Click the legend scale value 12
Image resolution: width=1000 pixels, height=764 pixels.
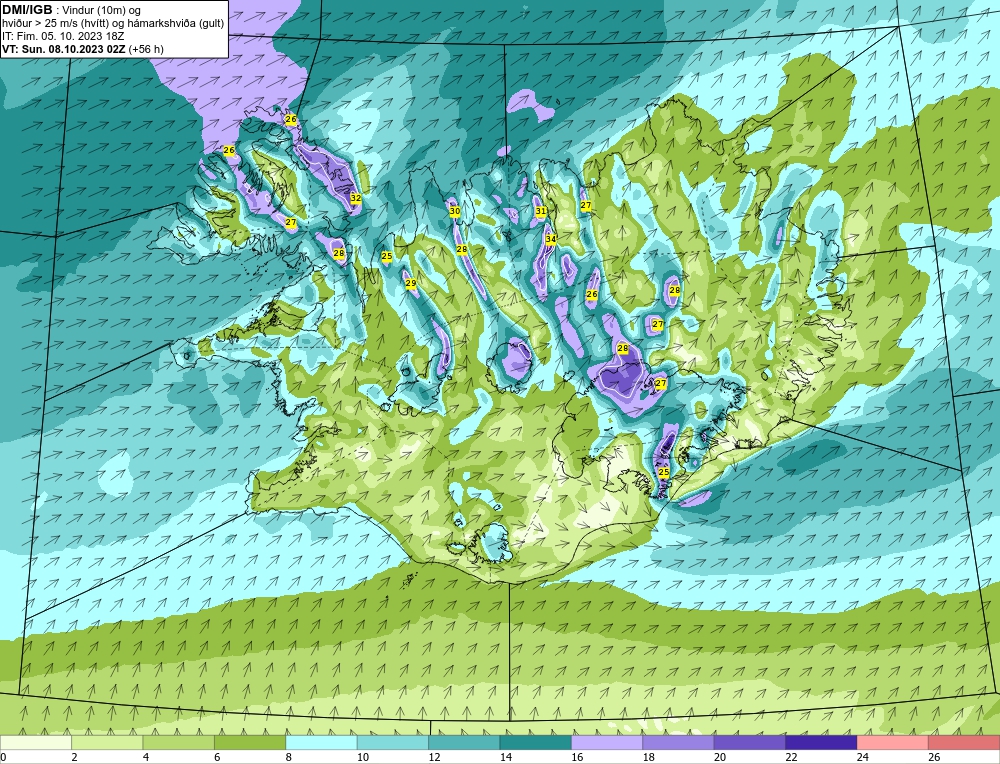click(434, 757)
